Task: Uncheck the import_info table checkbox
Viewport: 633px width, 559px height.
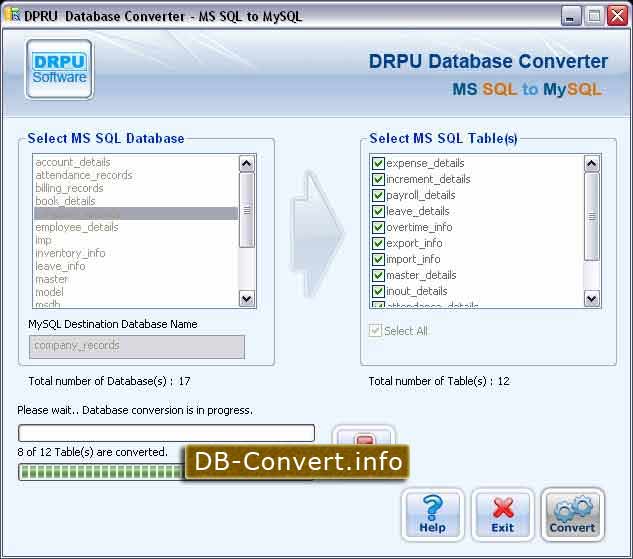Action: [378, 259]
